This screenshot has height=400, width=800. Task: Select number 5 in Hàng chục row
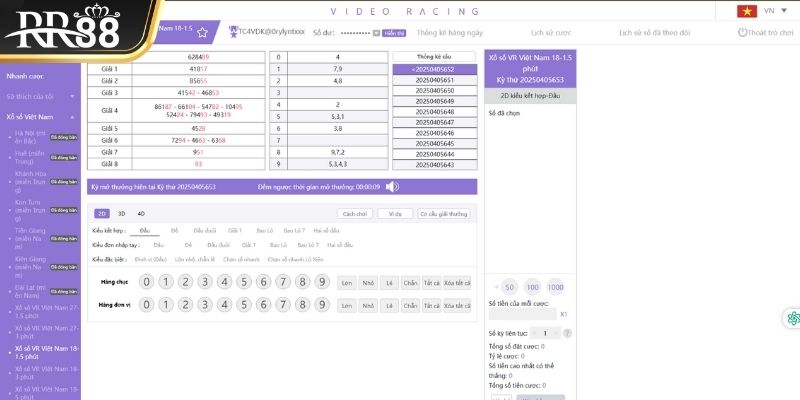tap(243, 282)
